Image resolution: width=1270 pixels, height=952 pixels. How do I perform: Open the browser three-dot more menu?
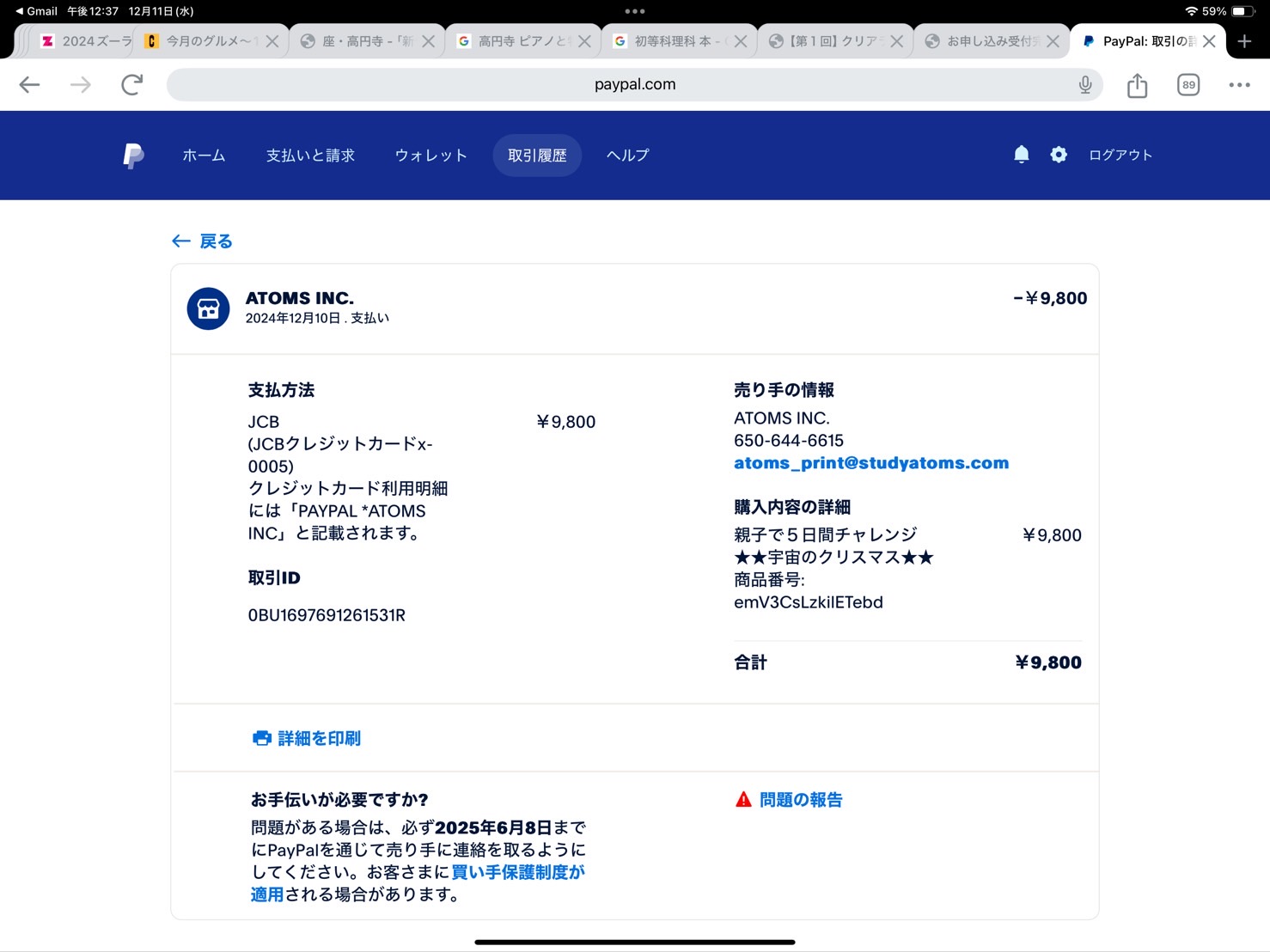coord(1239,84)
